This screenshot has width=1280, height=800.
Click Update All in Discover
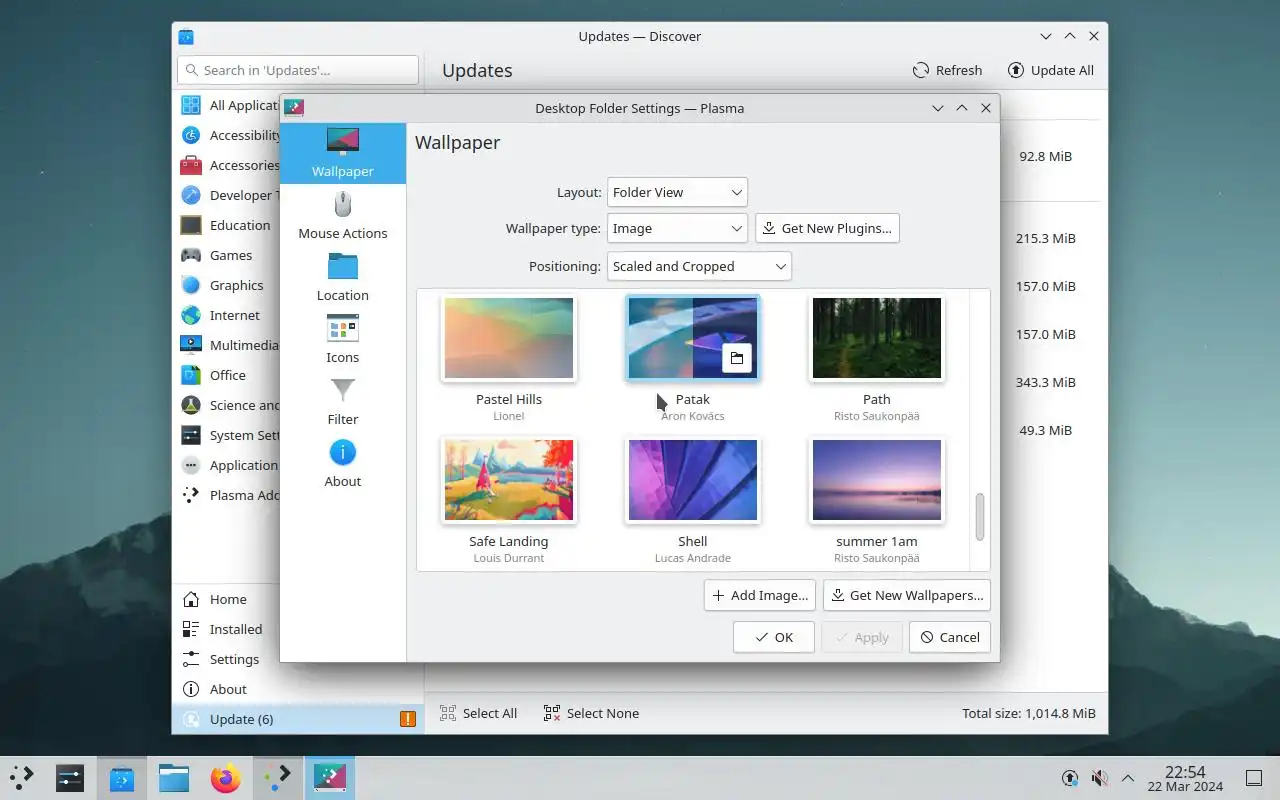[x=1050, y=70]
